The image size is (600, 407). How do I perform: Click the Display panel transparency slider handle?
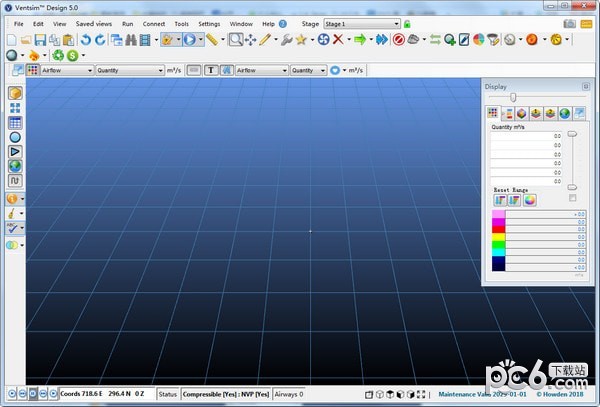coord(513,98)
